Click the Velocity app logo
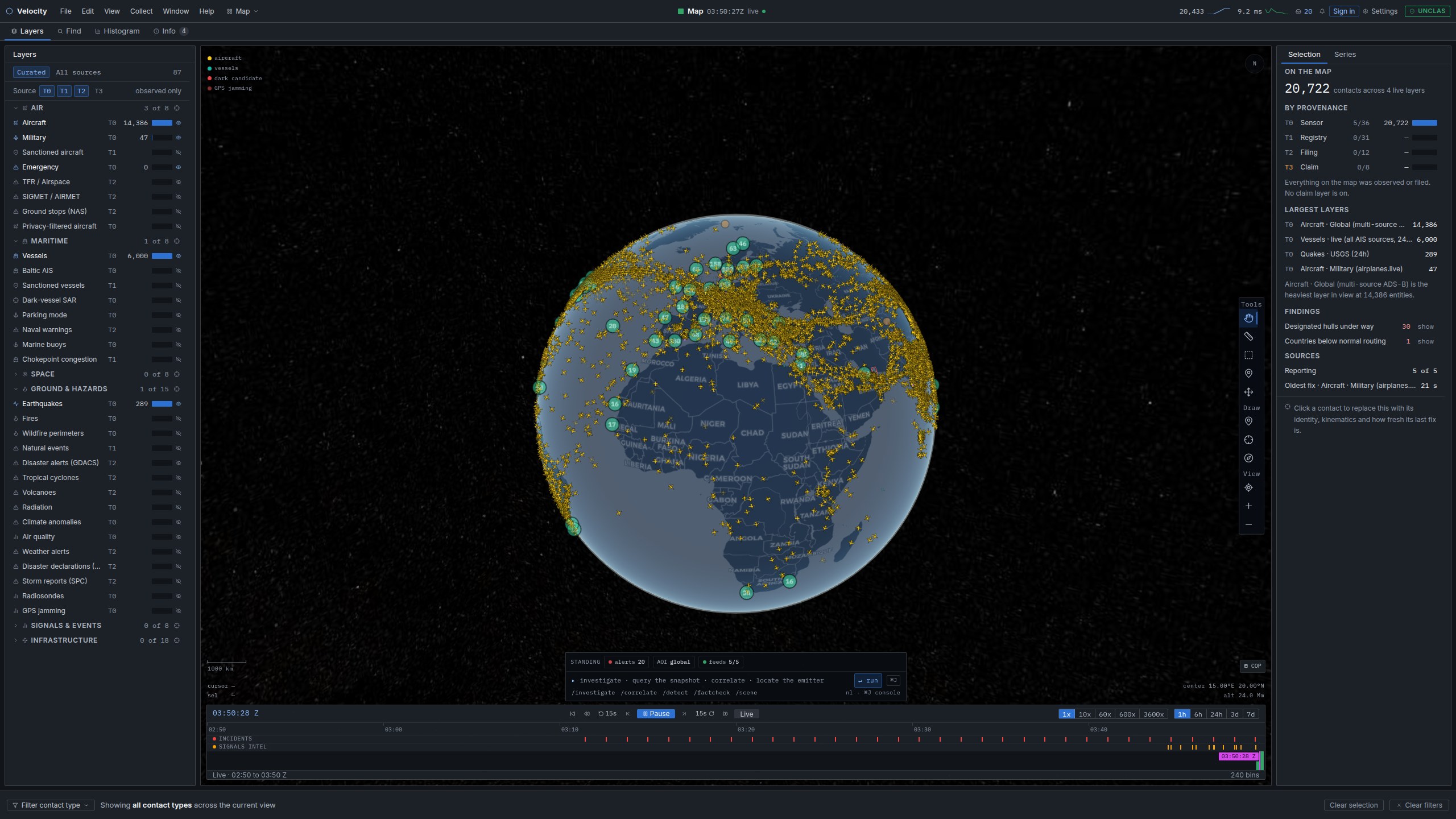Screen dimensions: 1456x819 tap(9, 11)
